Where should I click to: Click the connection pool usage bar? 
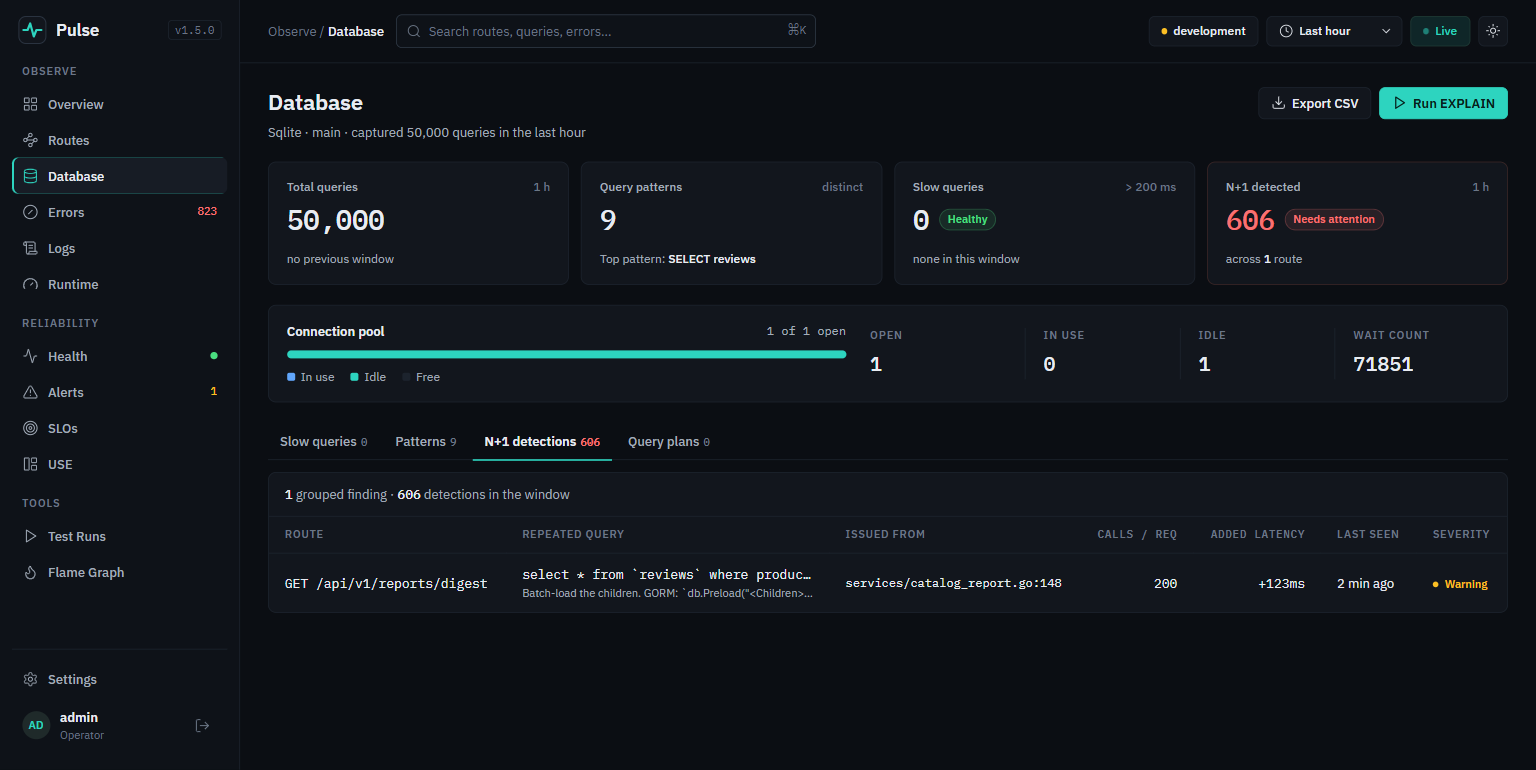[x=566, y=354]
